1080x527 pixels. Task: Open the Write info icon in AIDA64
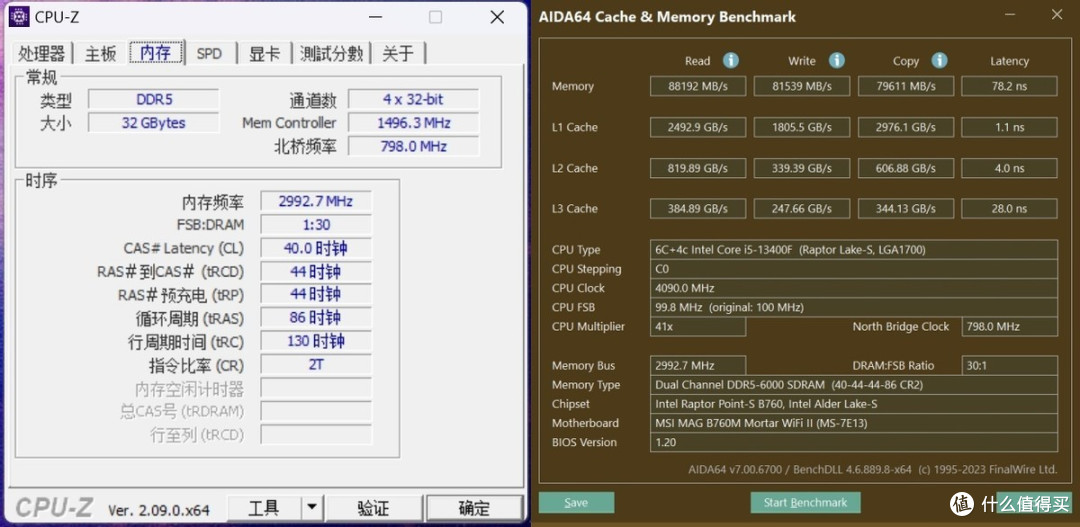[x=836, y=61]
